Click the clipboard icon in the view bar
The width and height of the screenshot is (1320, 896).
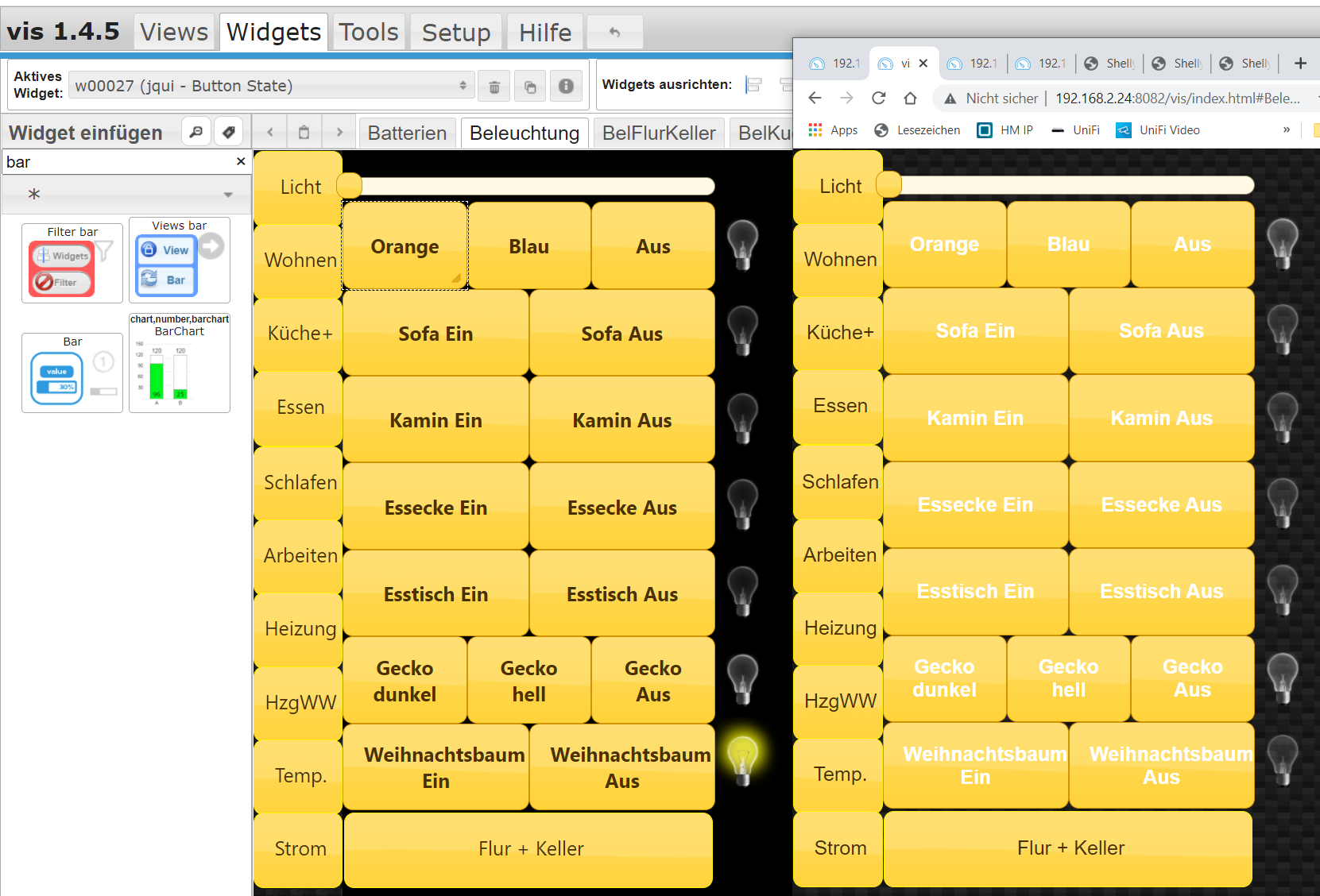[304, 132]
